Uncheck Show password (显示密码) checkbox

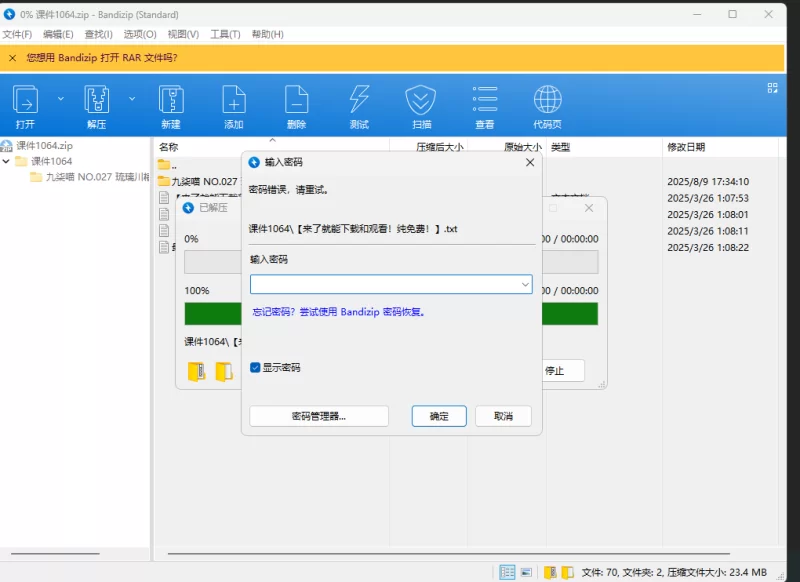point(255,367)
